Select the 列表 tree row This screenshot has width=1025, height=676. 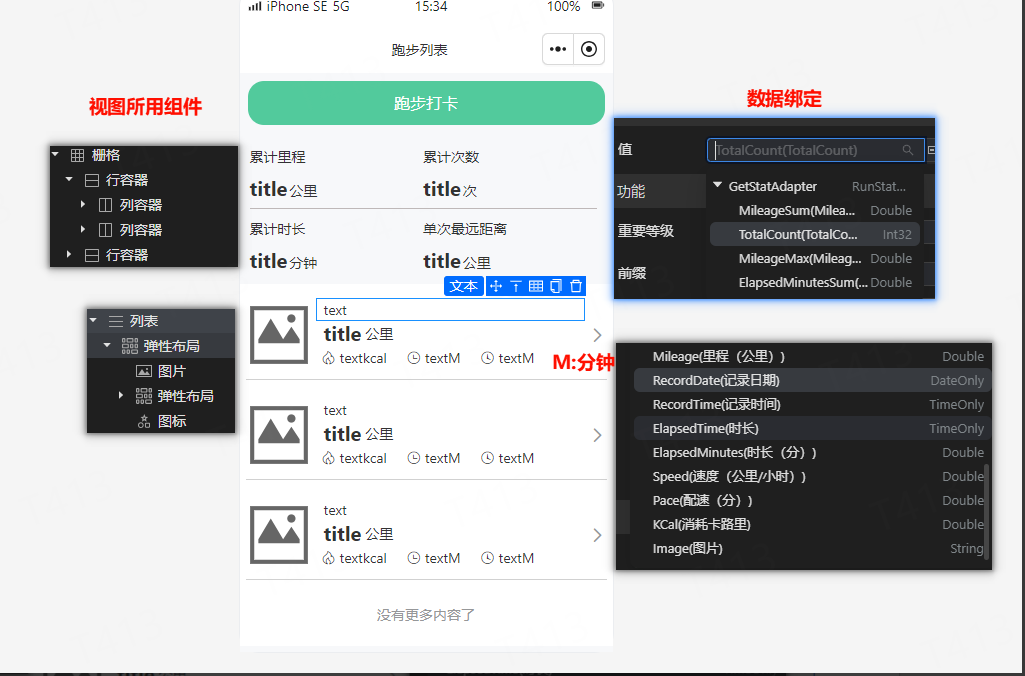pos(161,321)
